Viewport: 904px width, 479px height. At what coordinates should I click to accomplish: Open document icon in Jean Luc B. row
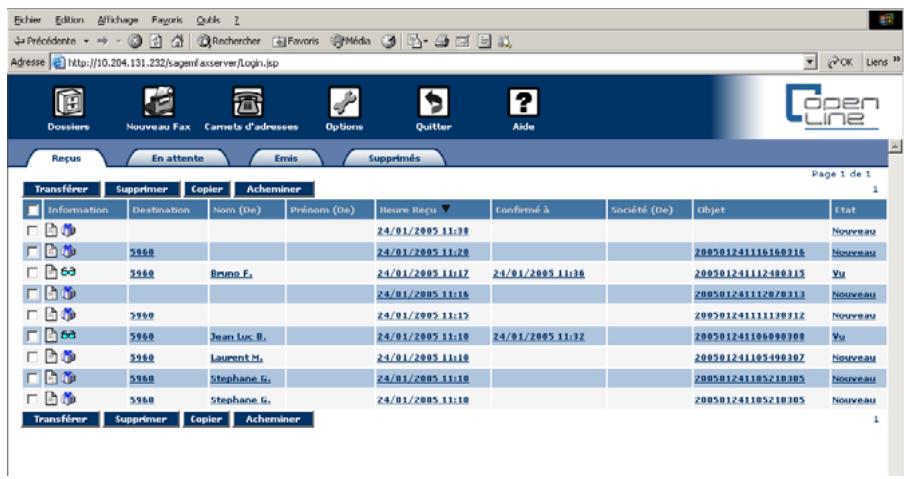(51, 335)
